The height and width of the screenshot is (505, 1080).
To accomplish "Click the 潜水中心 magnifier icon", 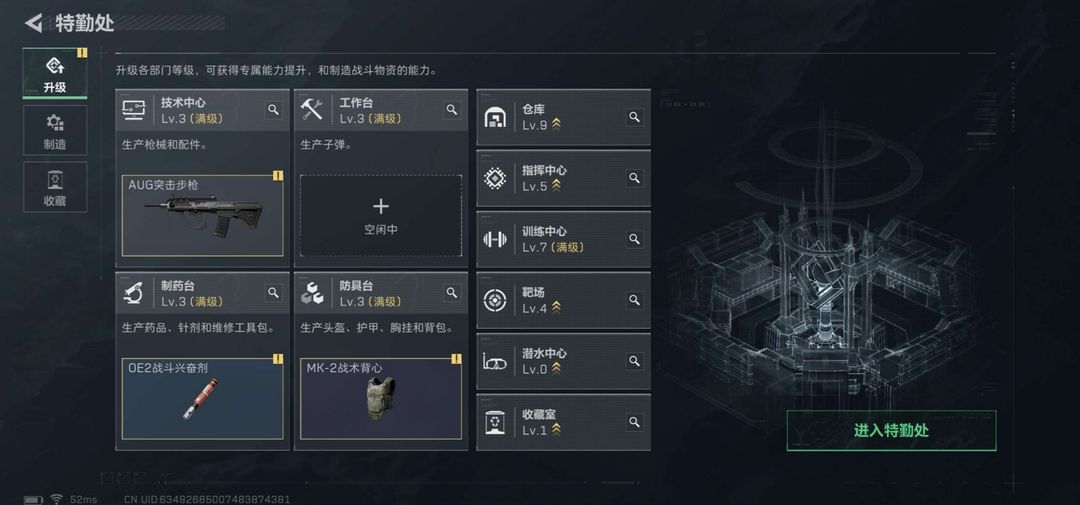I will (x=634, y=361).
